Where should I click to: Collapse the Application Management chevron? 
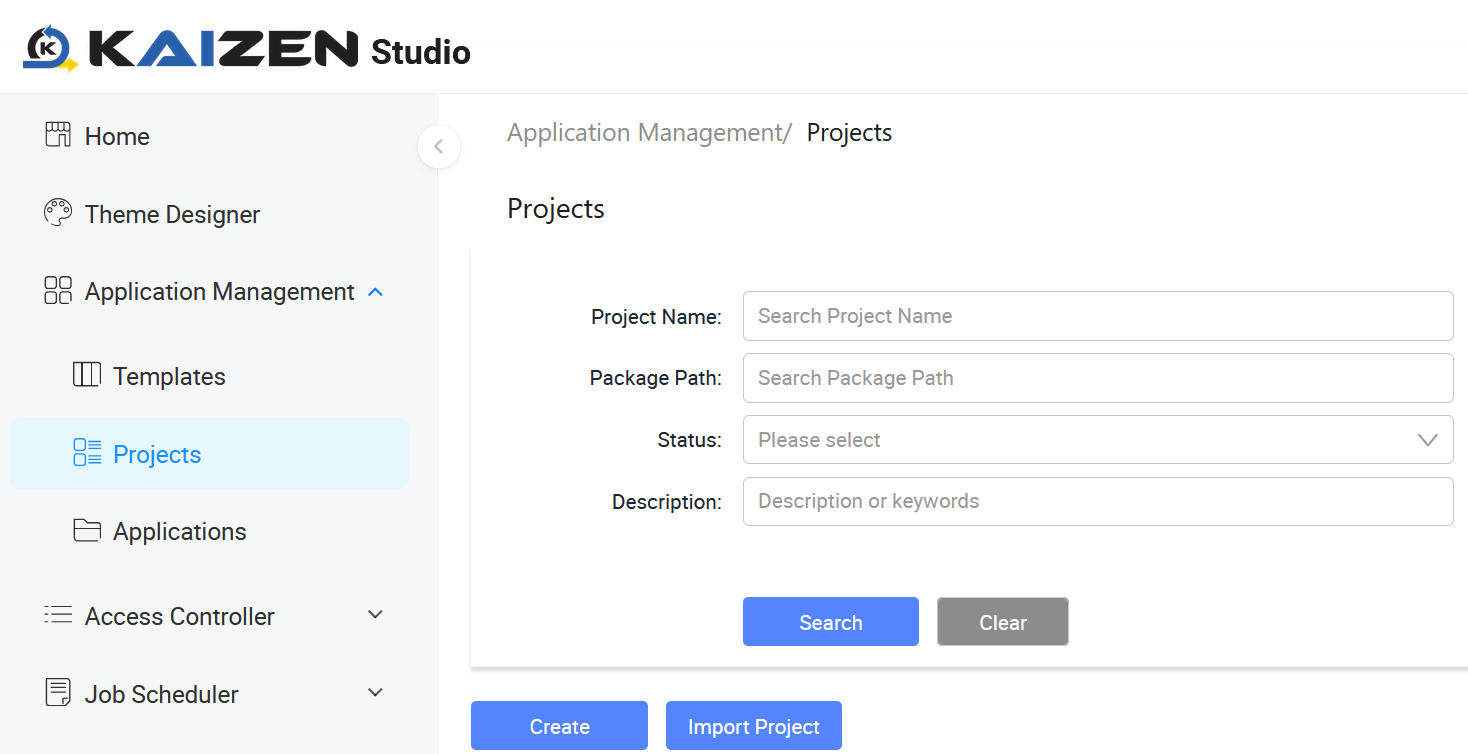[x=376, y=292]
